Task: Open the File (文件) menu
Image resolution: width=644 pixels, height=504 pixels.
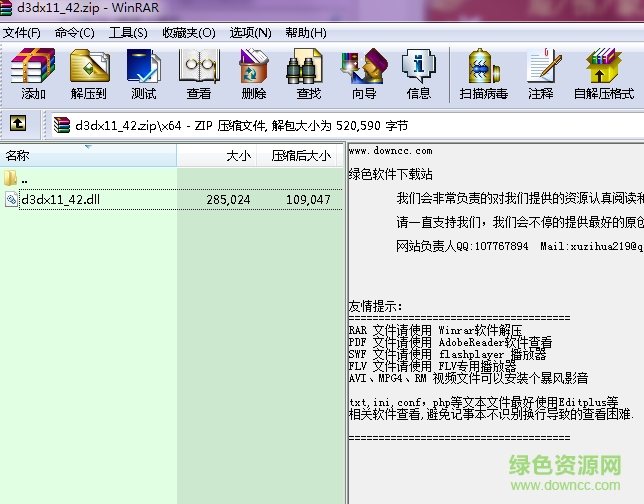Action: click(22, 32)
